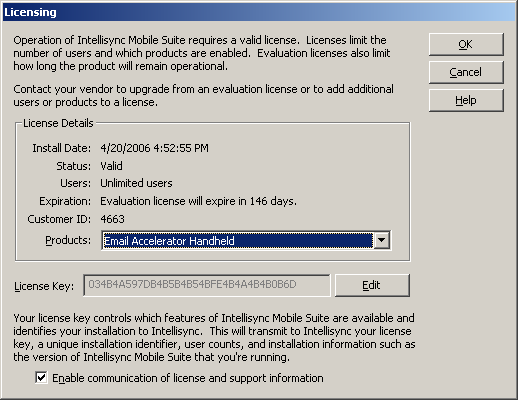Click the Customer ID value 4663
Viewport: 518px width, 400px height.
tap(112, 219)
